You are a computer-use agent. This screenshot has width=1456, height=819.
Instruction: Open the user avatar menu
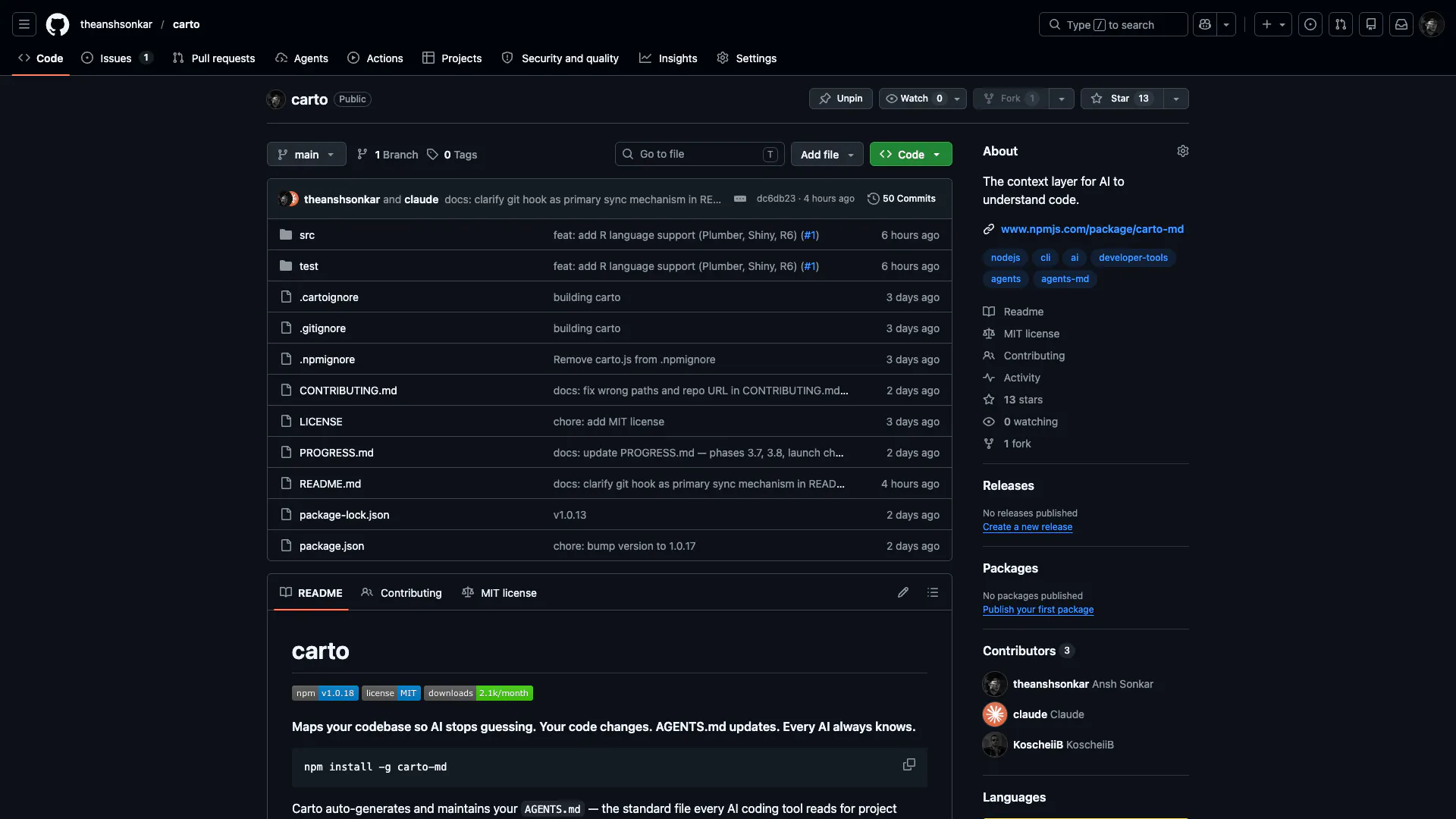[1432, 24]
